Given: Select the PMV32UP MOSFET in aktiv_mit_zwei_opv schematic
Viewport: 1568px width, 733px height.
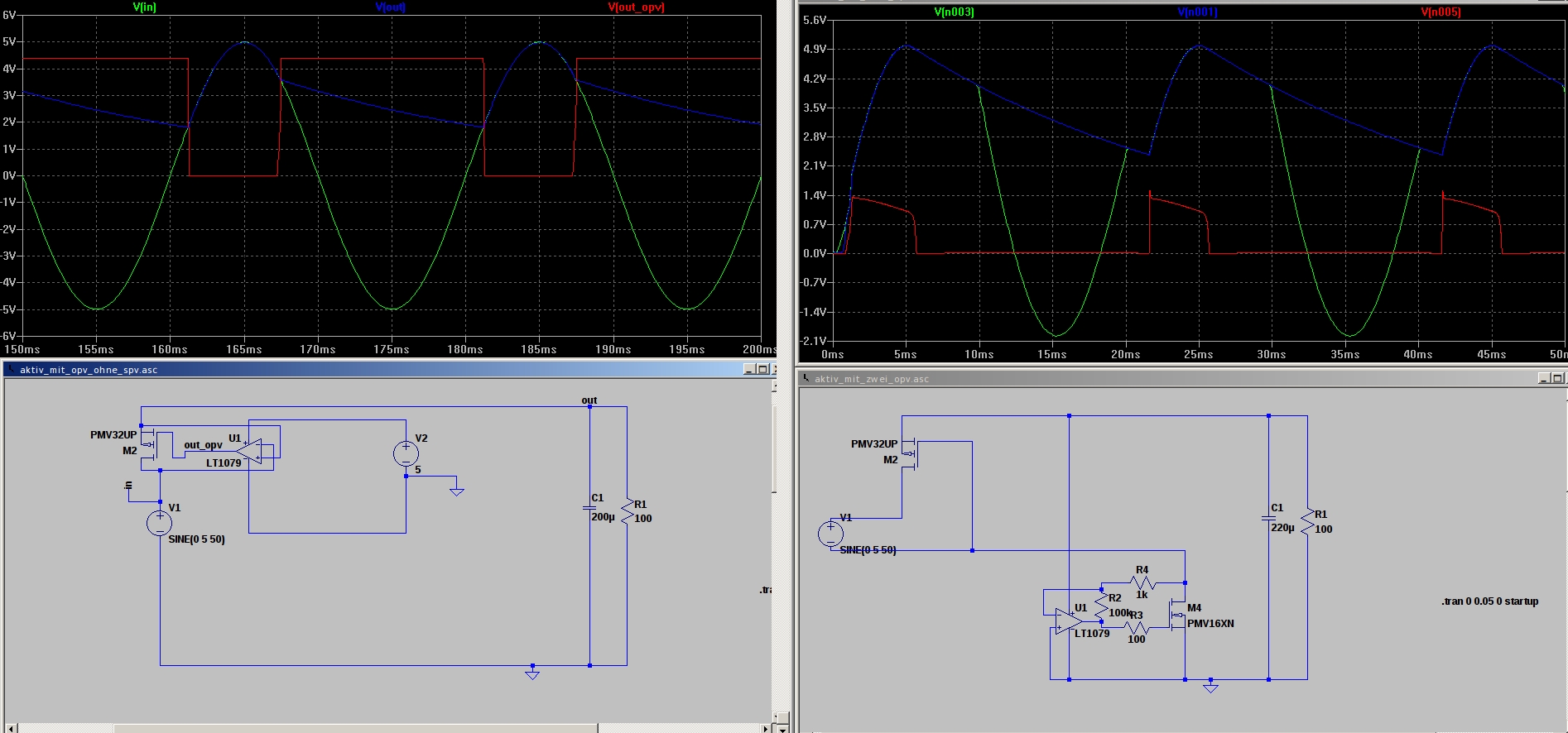Looking at the screenshot, I should (x=909, y=453).
